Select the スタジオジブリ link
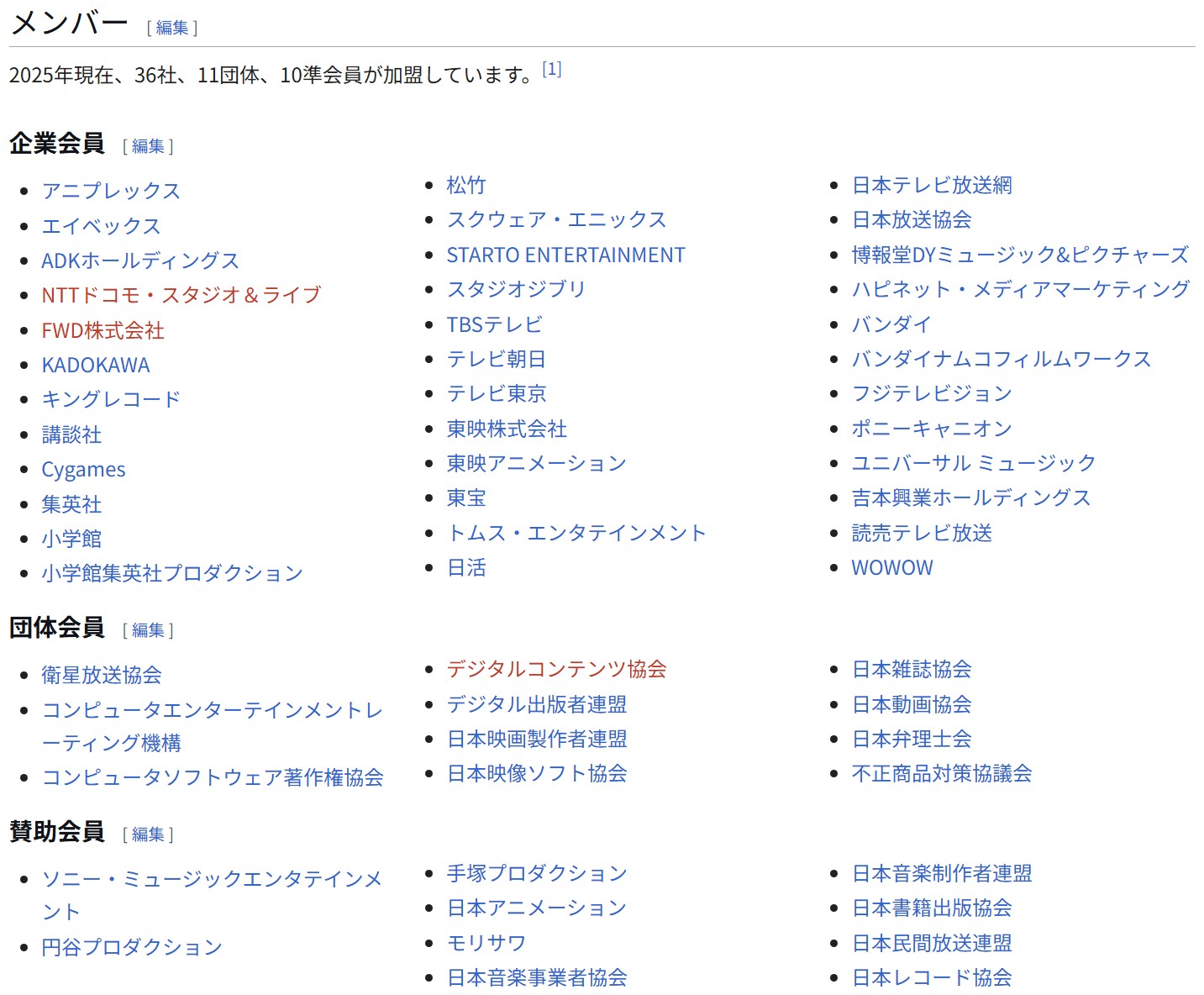 pyautogui.click(x=516, y=289)
